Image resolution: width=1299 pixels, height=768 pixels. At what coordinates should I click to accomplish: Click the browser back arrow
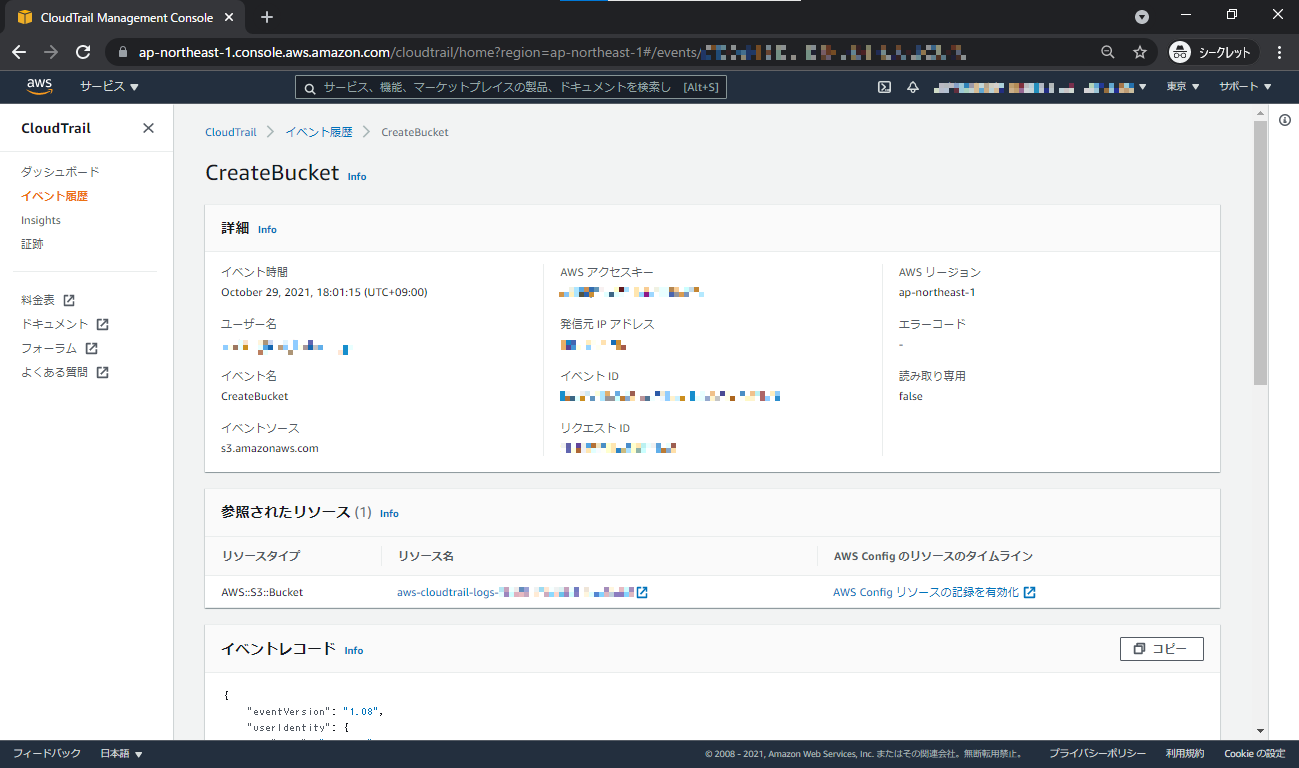19,52
